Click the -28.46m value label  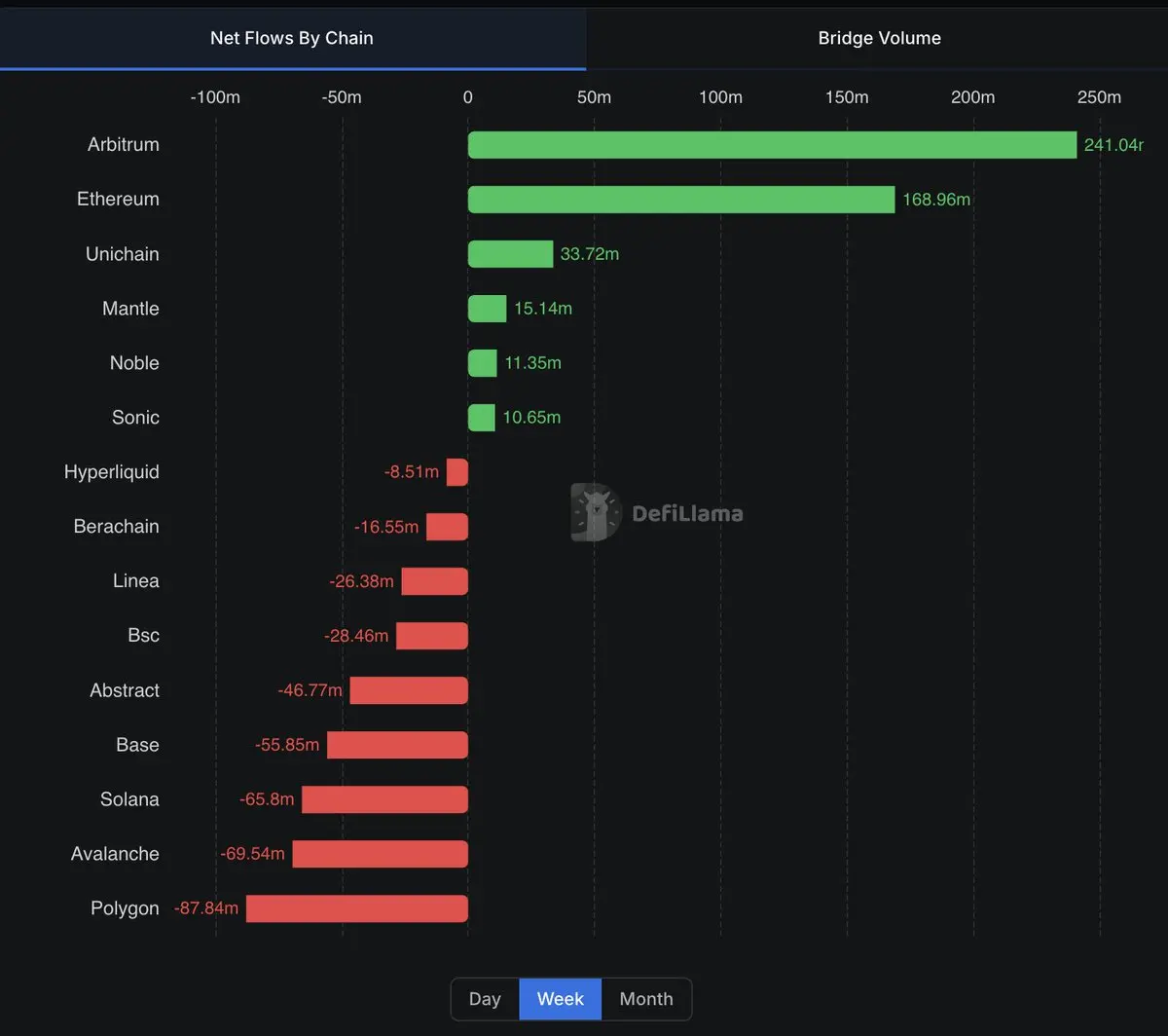356,636
